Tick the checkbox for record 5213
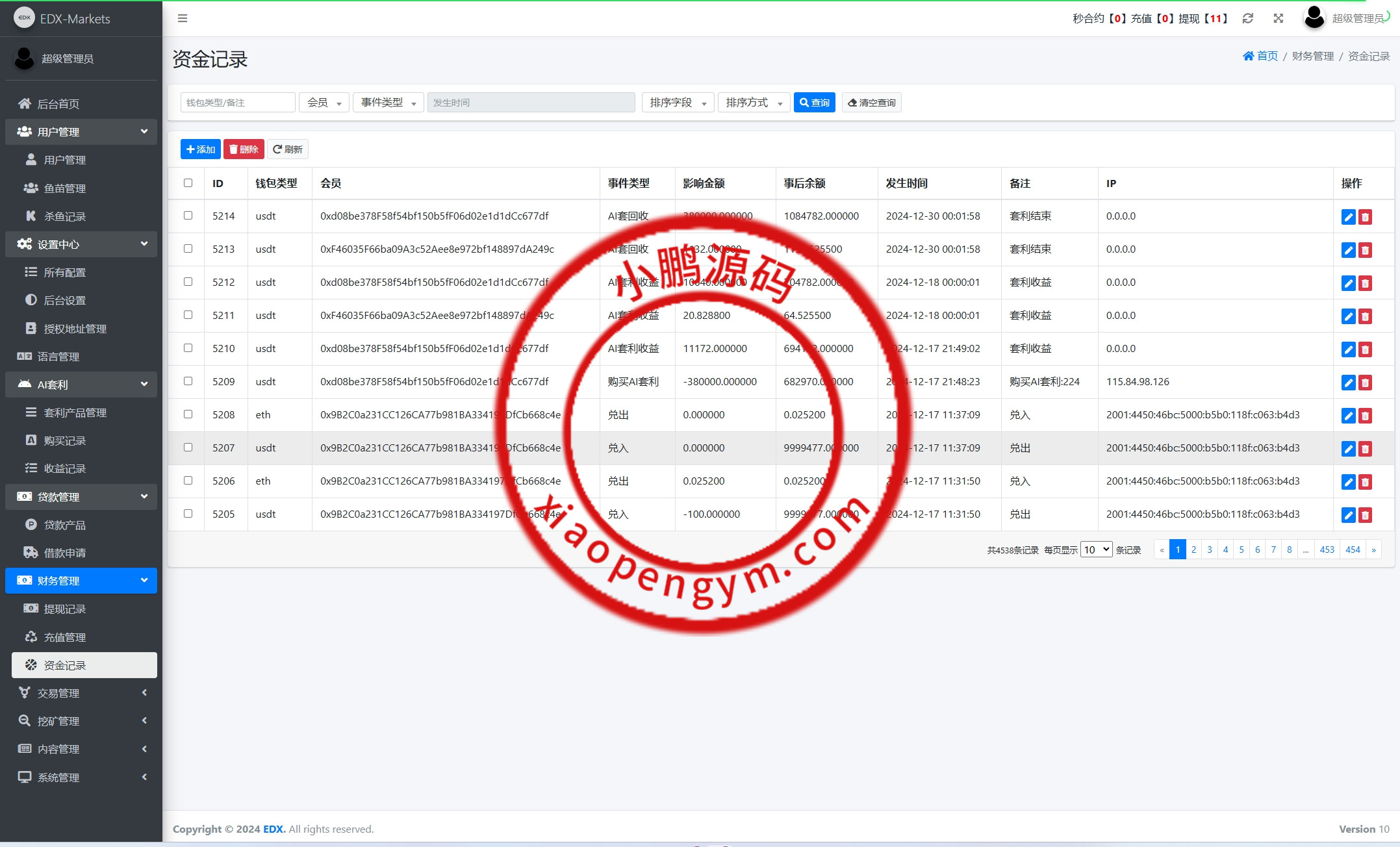This screenshot has height=847, width=1400. [x=188, y=249]
